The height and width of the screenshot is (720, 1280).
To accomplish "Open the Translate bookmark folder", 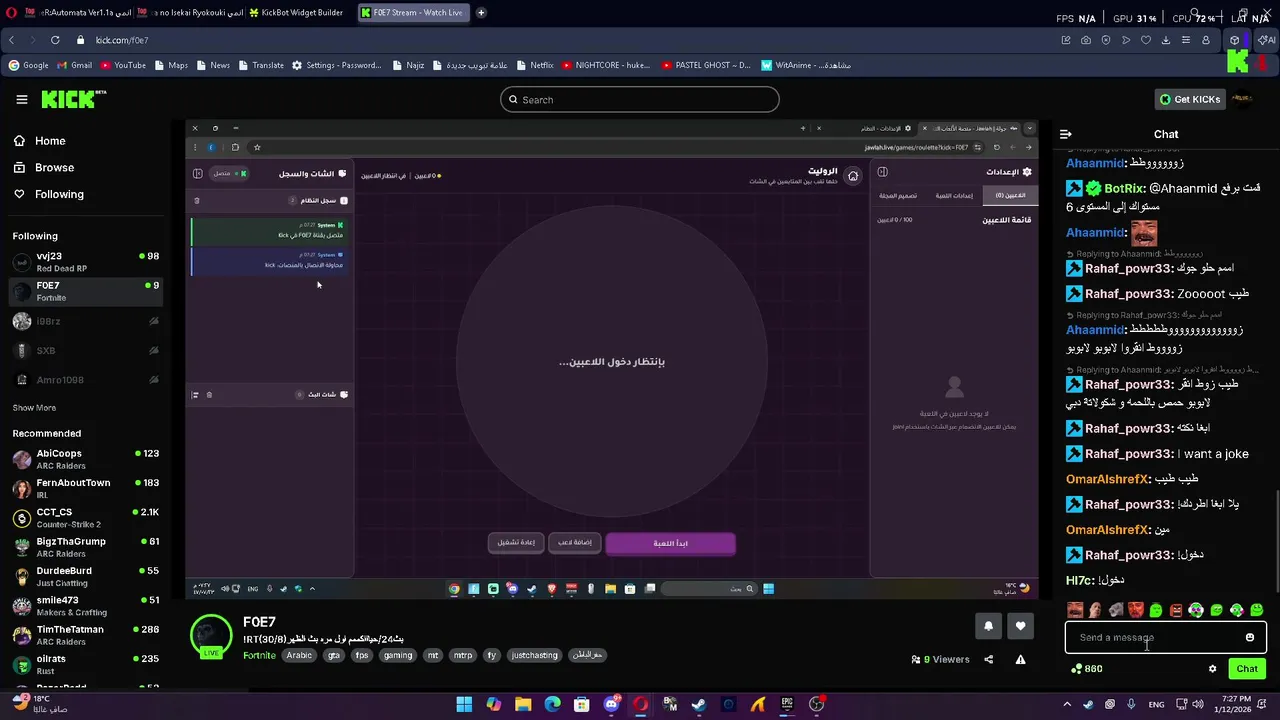I will [260, 65].
